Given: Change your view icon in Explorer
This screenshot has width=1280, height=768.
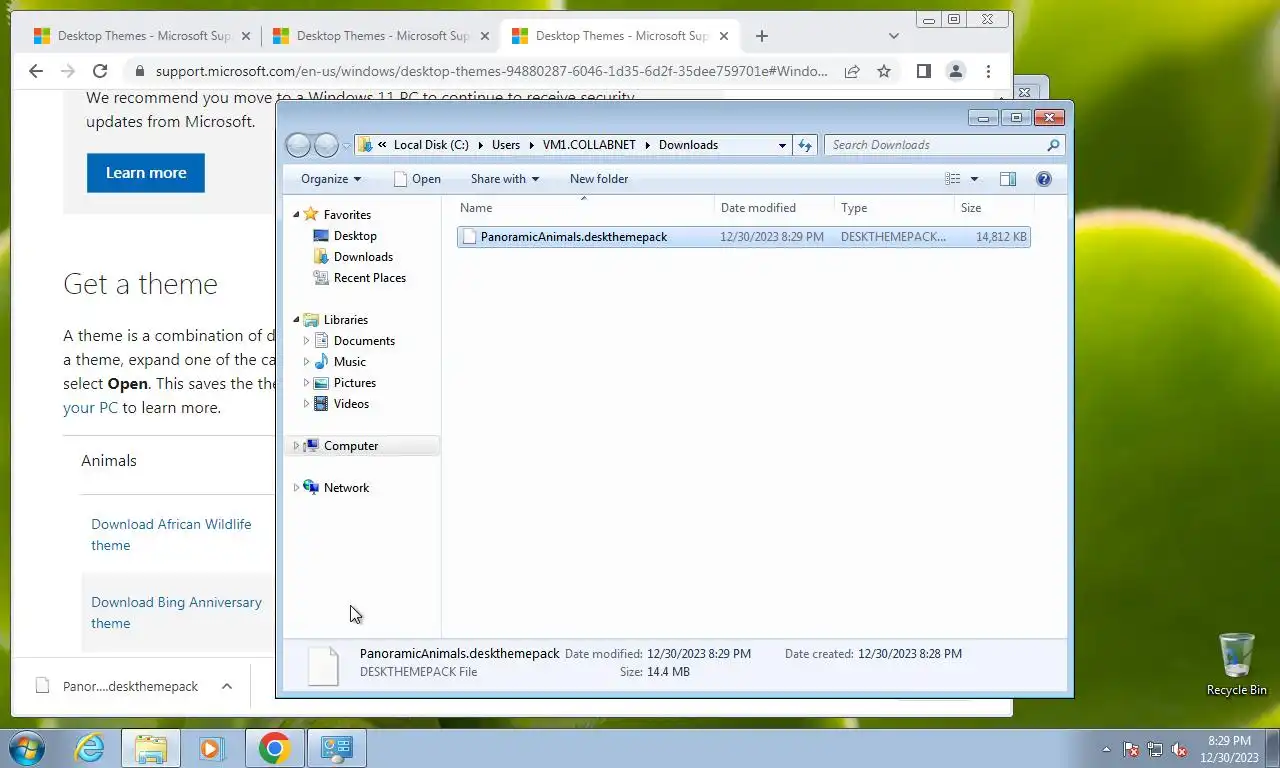Looking at the screenshot, I should 953,179.
